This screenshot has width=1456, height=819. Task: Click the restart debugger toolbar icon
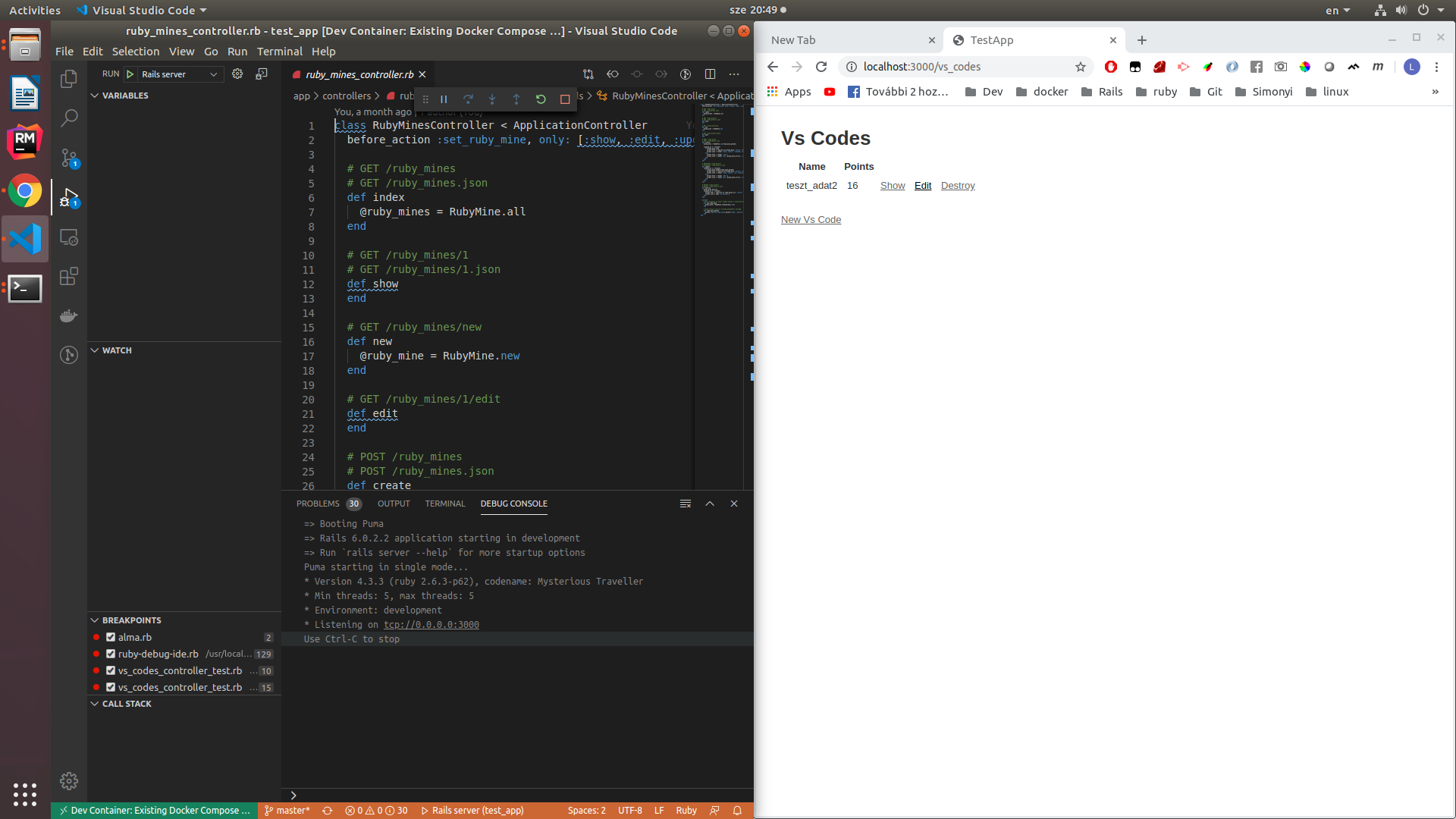[540, 99]
